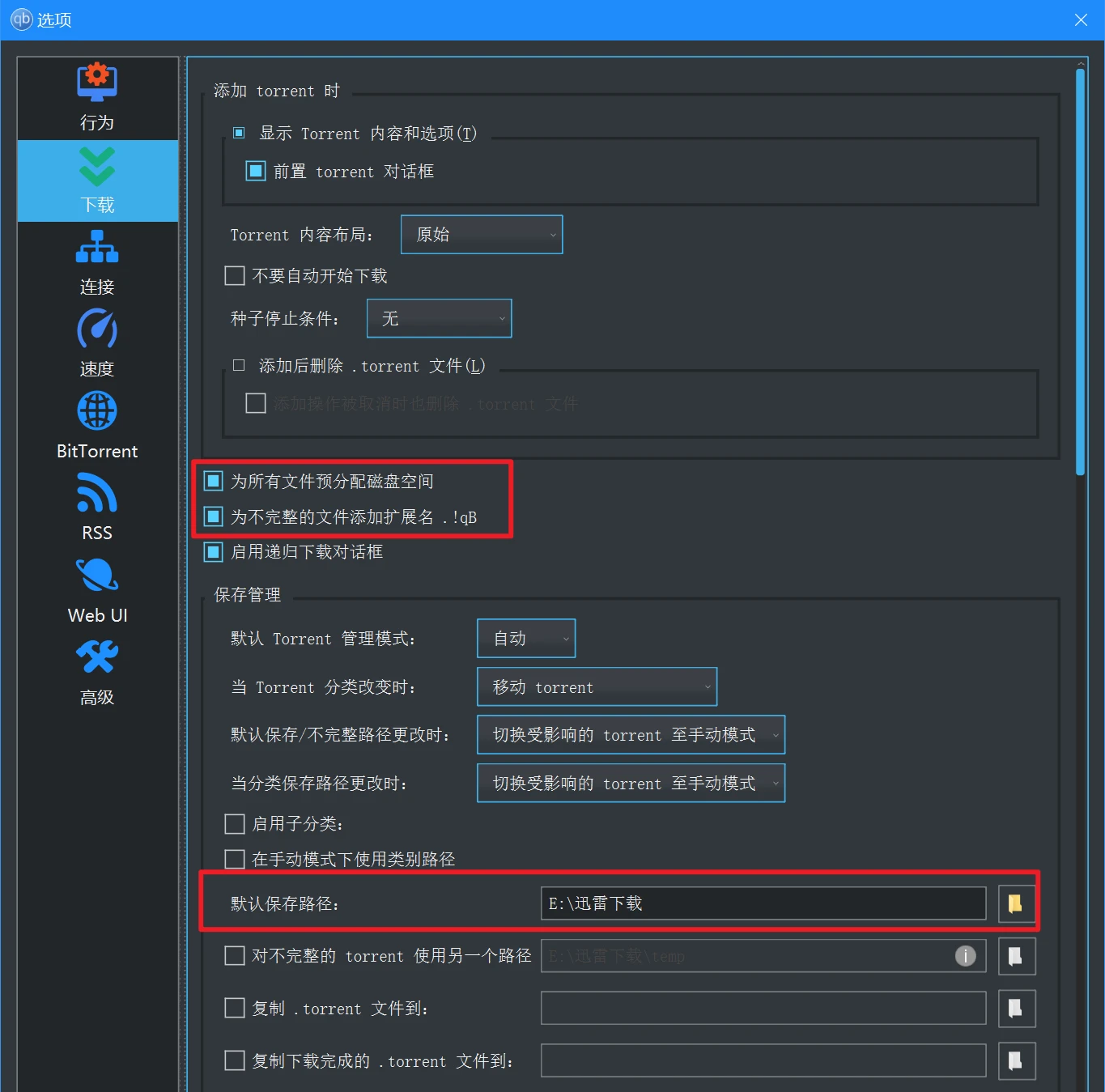Viewport: 1105px width, 1092px height.
Task: Open 种子停止条件 dropdown showing 无
Action: tap(439, 318)
